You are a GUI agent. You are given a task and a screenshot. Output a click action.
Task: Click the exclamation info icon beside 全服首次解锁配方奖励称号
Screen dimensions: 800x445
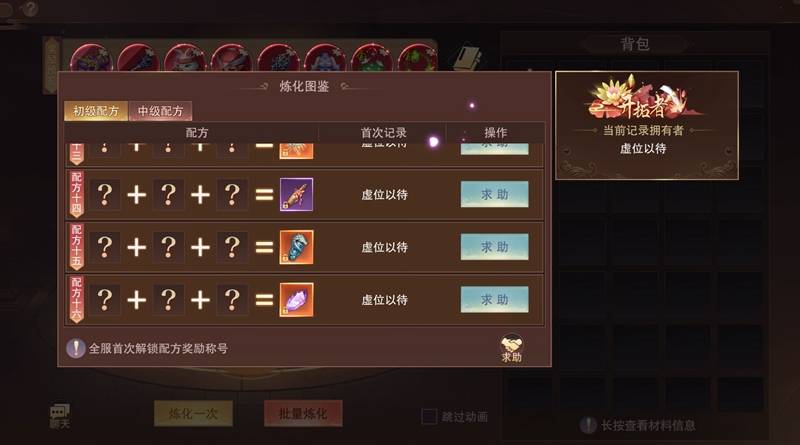(x=76, y=349)
